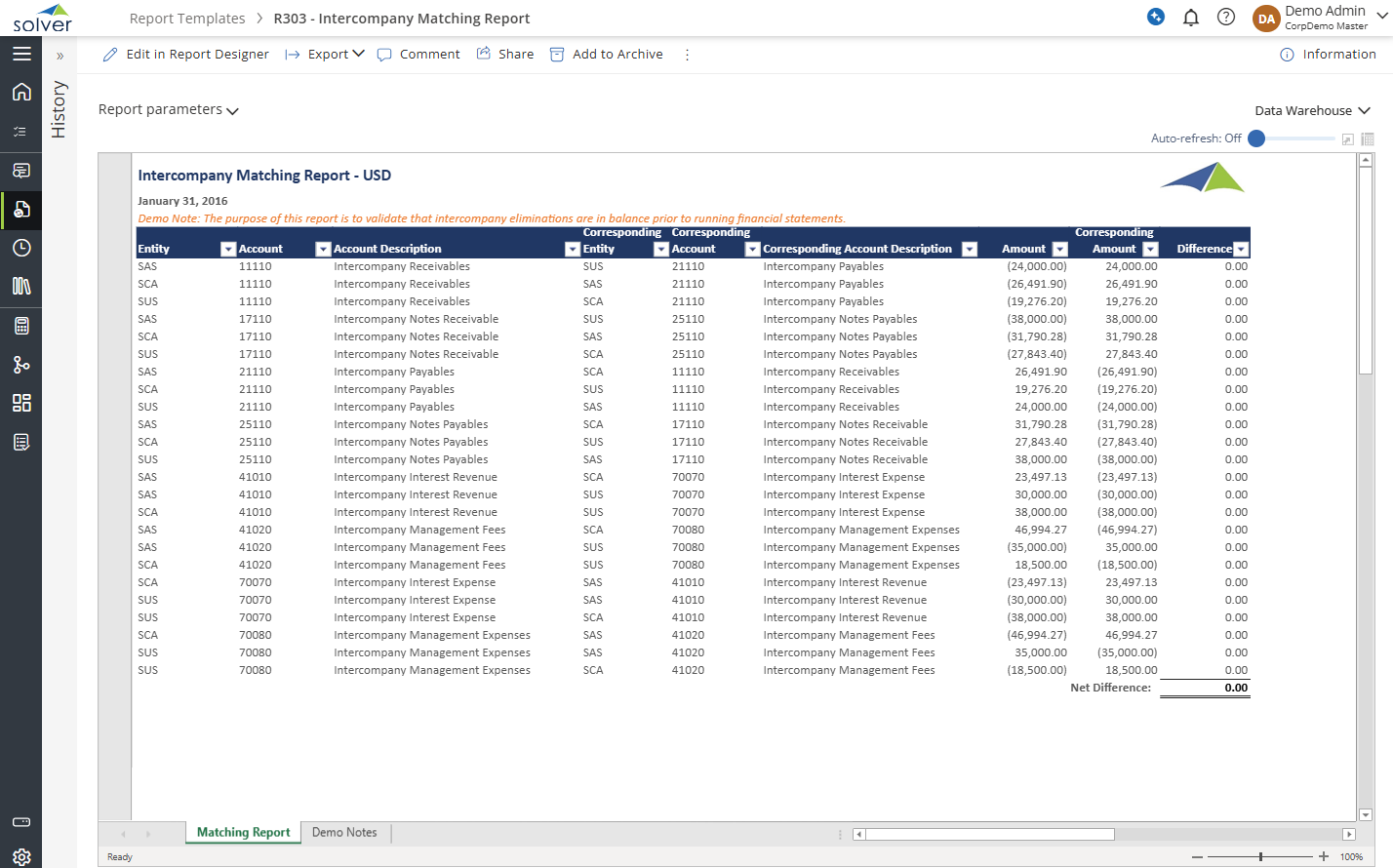Open the Export dropdown menu

[335, 55]
